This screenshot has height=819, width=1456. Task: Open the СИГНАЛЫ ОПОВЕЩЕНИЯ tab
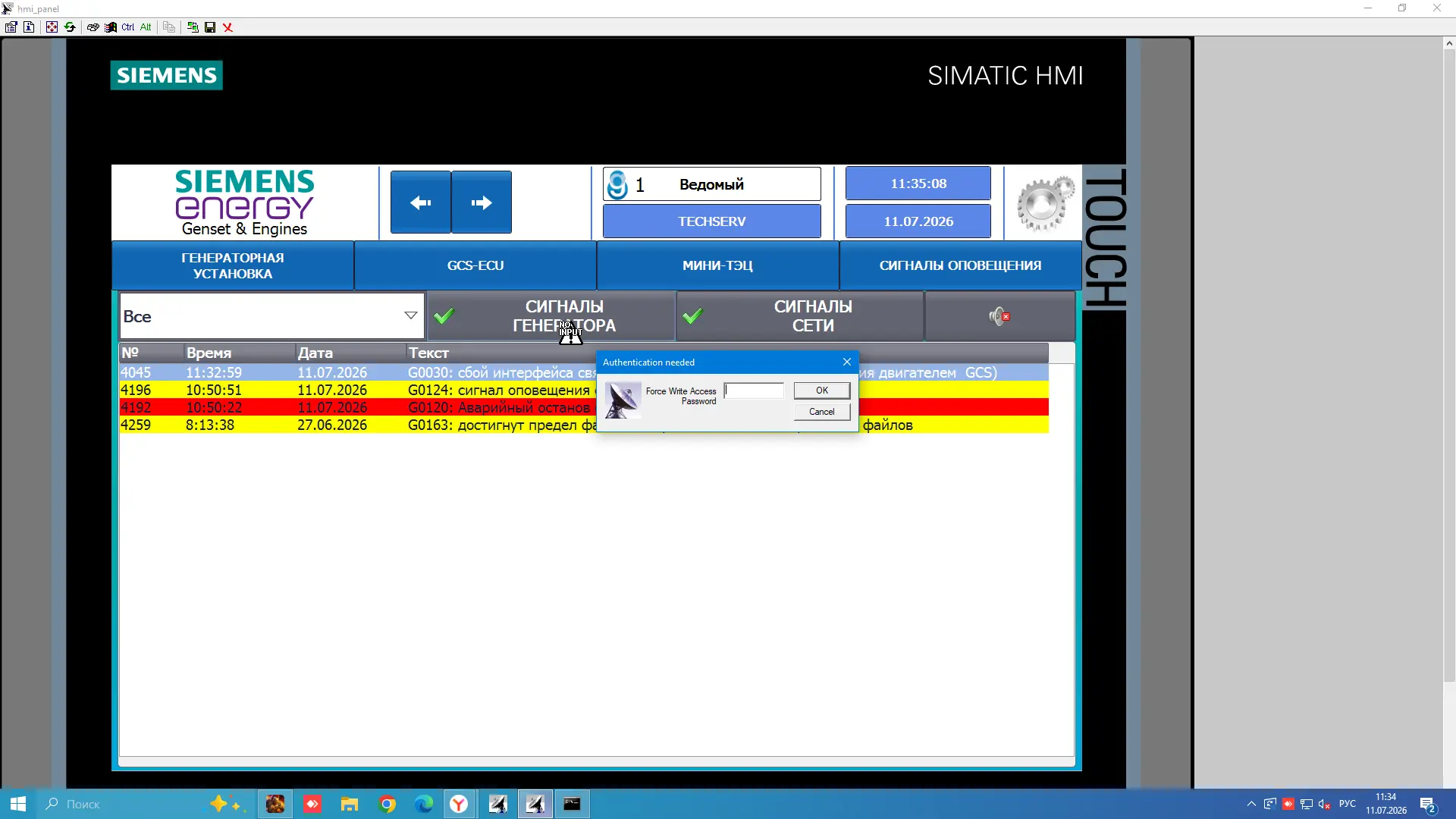click(961, 265)
